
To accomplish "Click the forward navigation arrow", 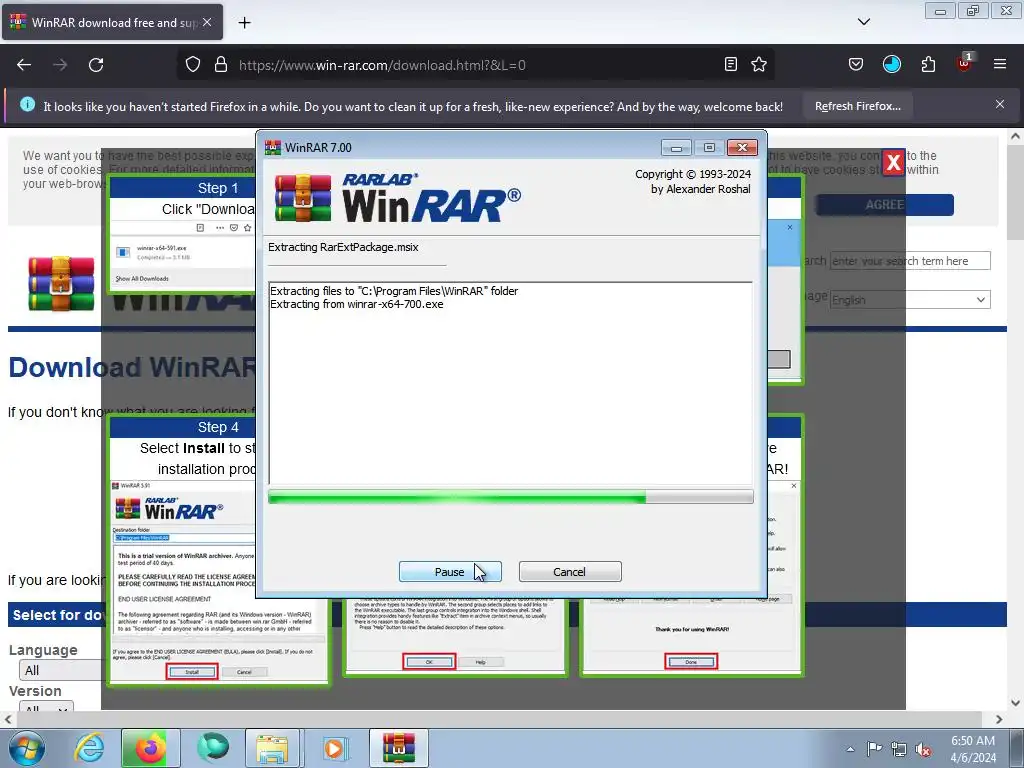I will point(60,65).
